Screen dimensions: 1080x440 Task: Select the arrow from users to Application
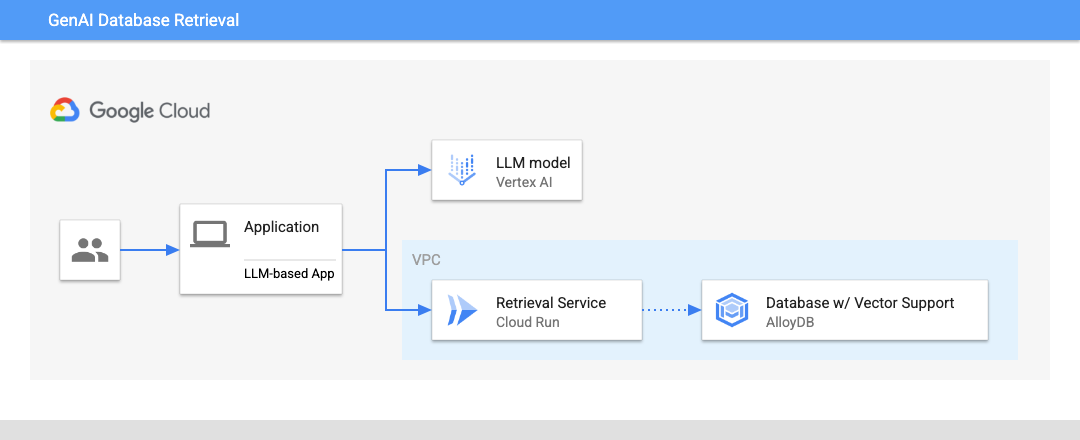pyautogui.click(x=149, y=250)
